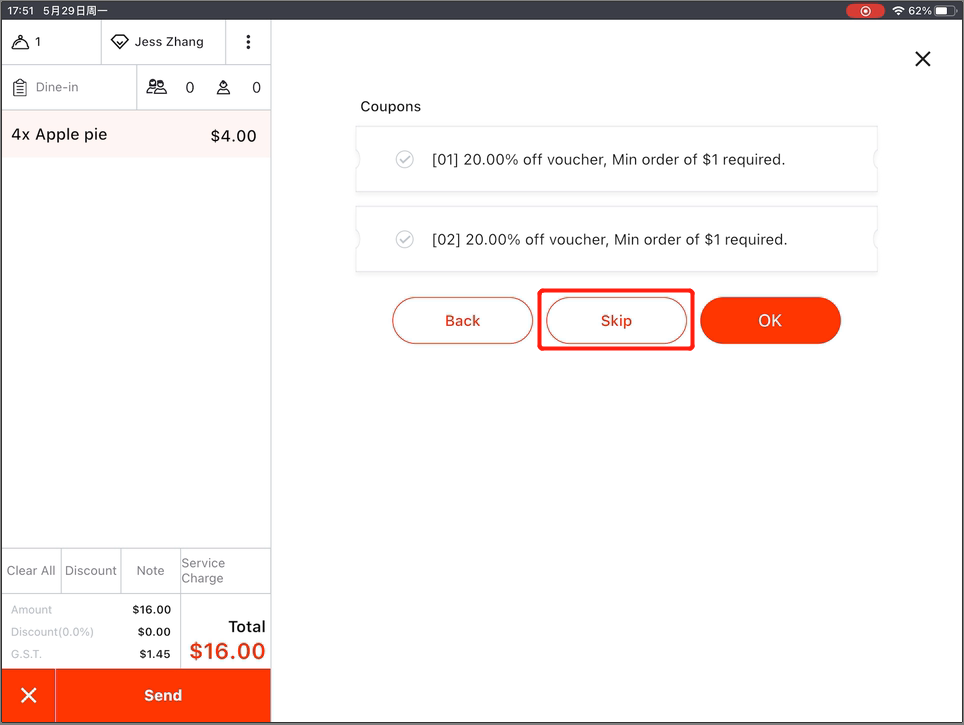Open the Note option
This screenshot has width=964, height=725.
(150, 571)
